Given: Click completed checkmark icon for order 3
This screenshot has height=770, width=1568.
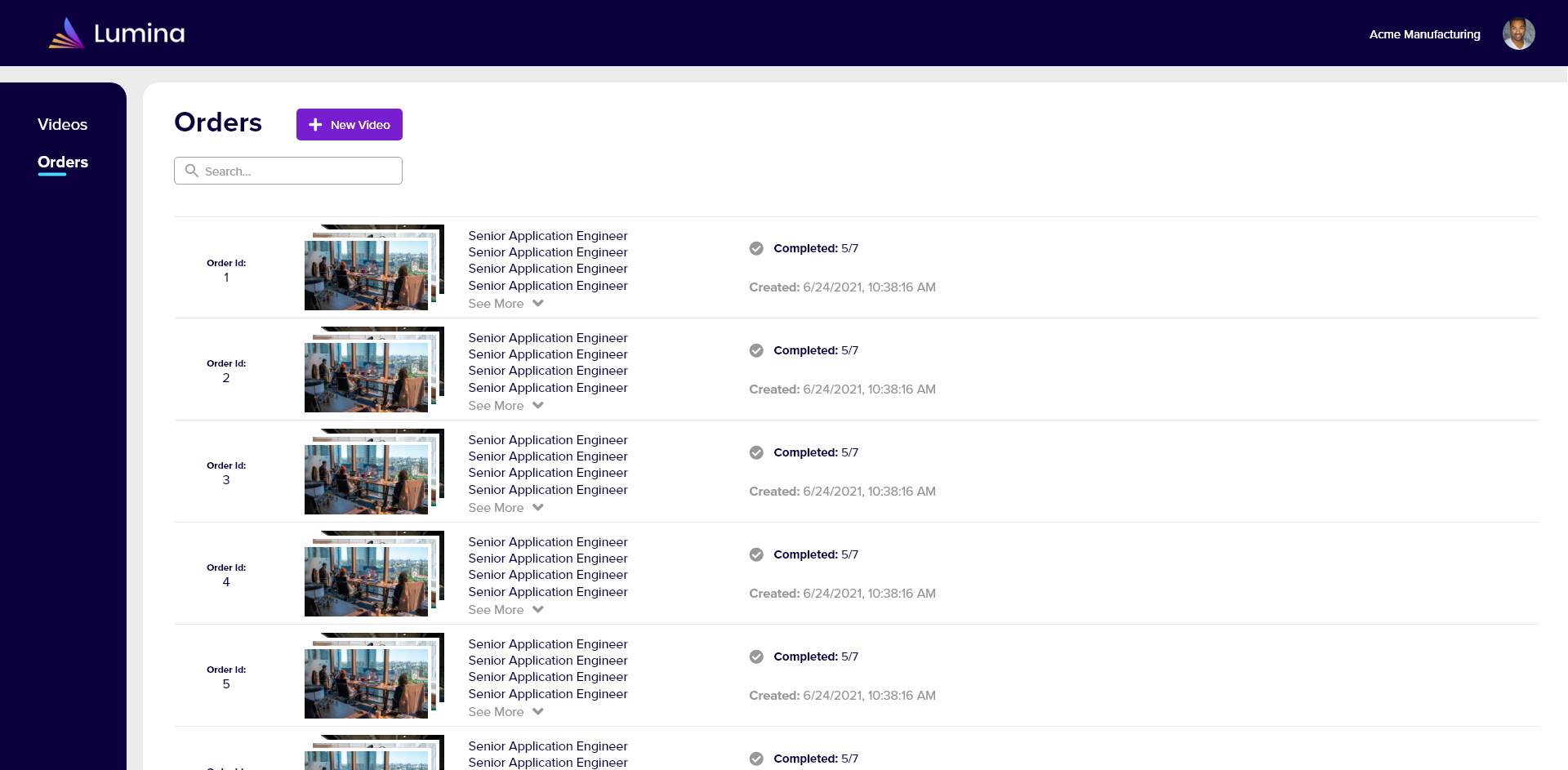Looking at the screenshot, I should [756, 452].
